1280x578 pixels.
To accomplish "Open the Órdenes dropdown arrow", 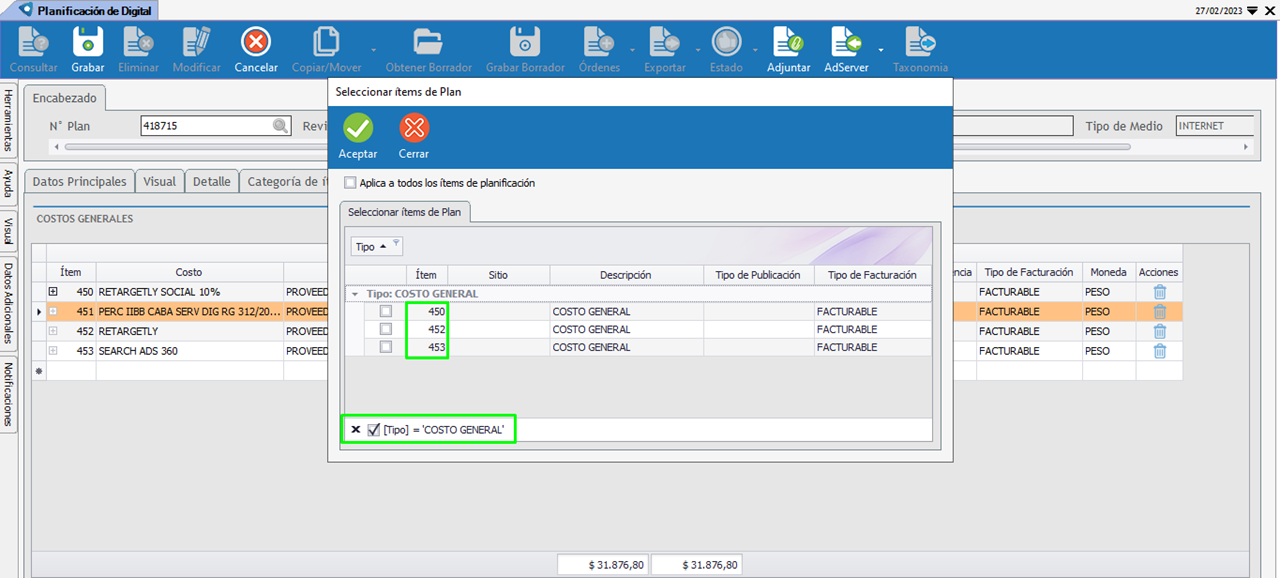I will 633,48.
